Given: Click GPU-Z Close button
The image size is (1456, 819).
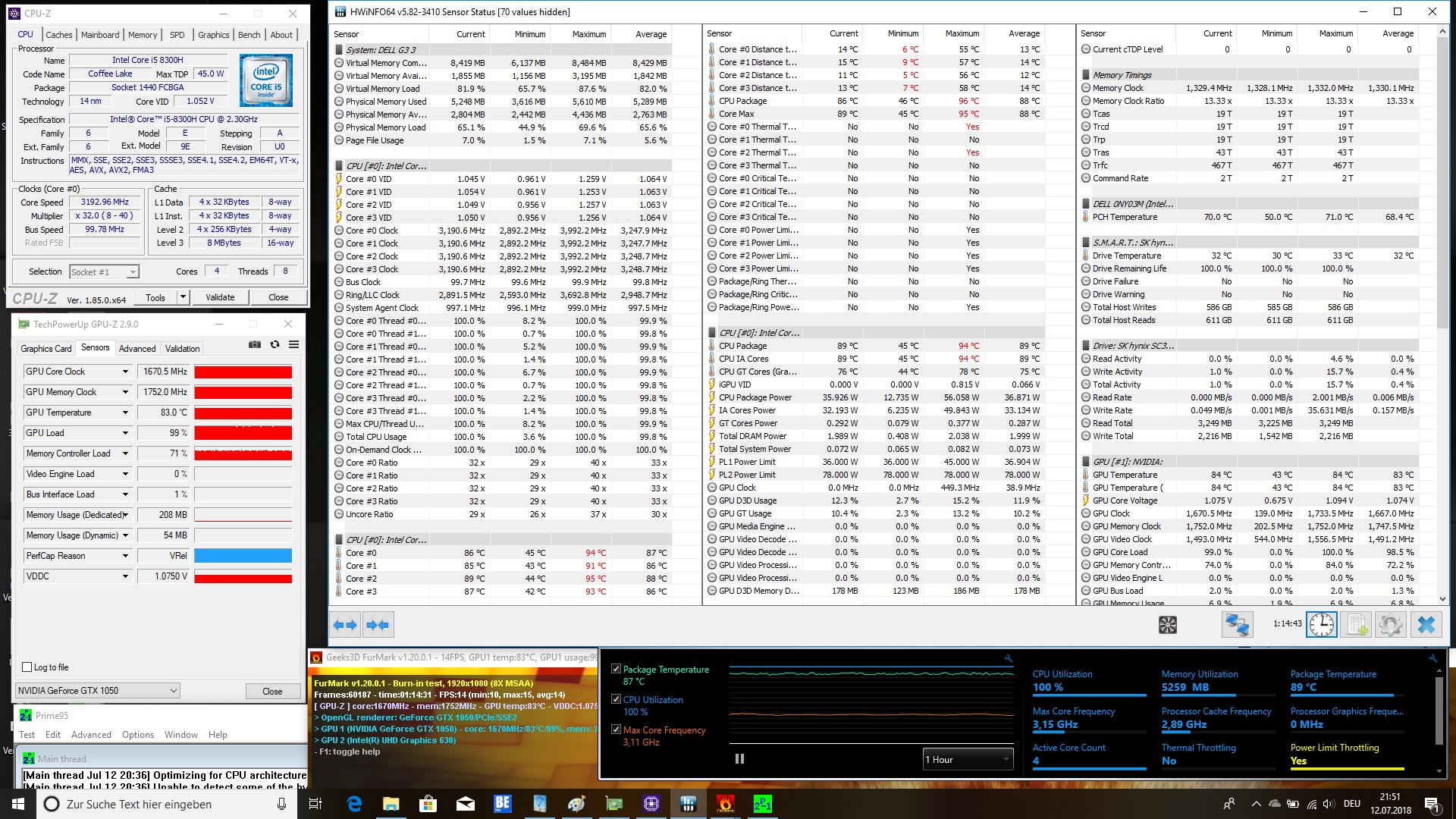Looking at the screenshot, I should [x=272, y=691].
